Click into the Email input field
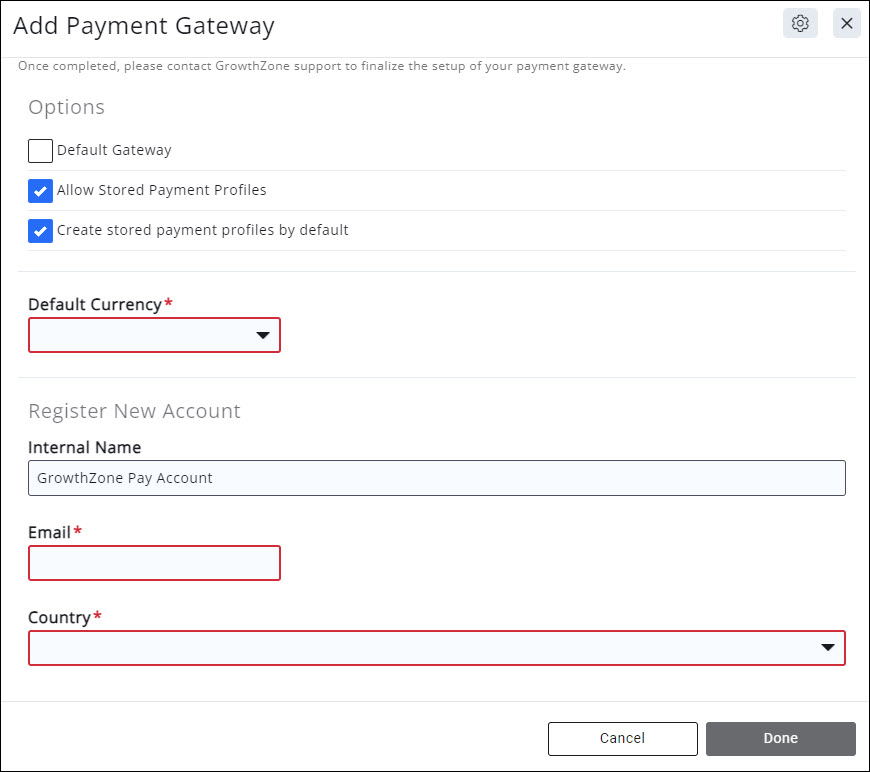 pyautogui.click(x=154, y=563)
